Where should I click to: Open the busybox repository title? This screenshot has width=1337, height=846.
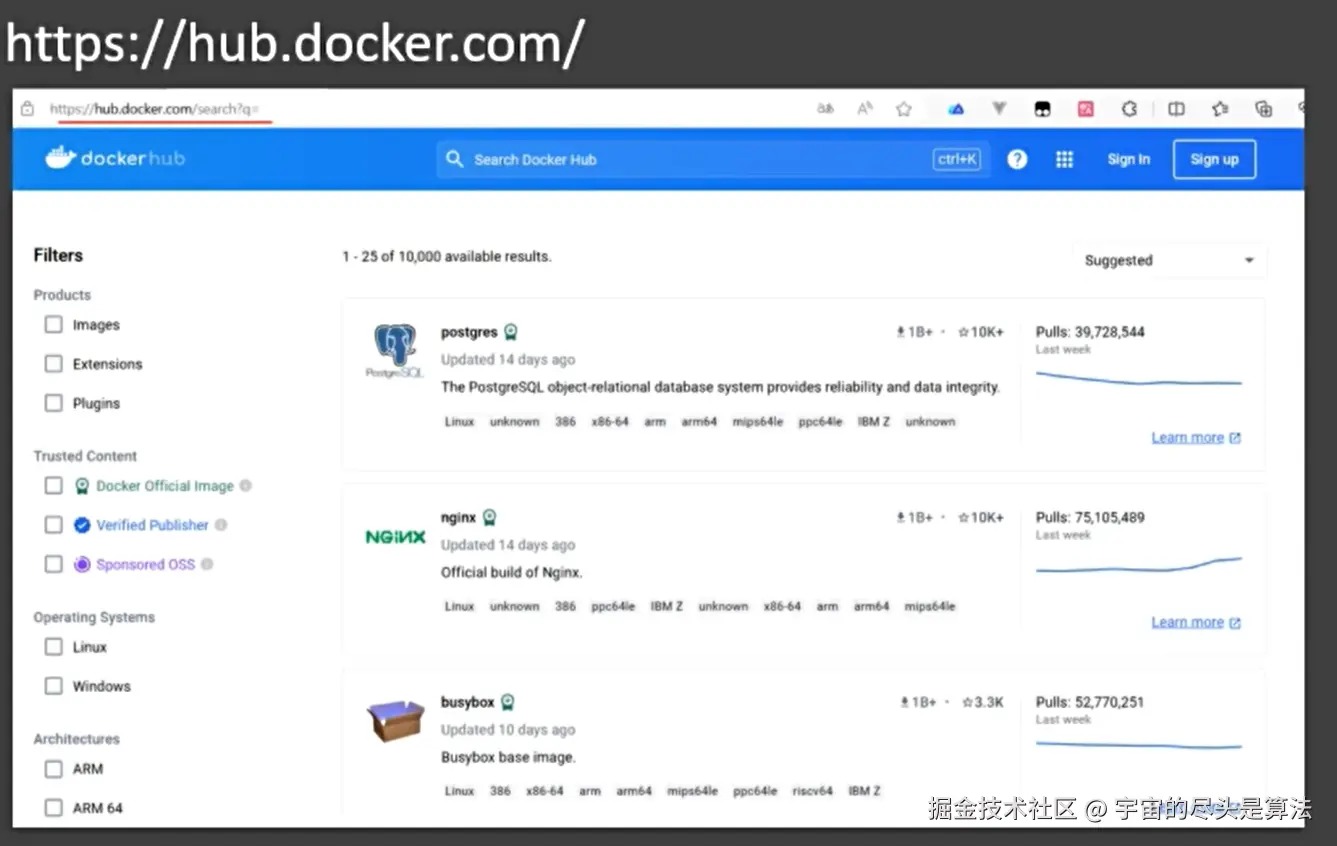click(x=467, y=702)
